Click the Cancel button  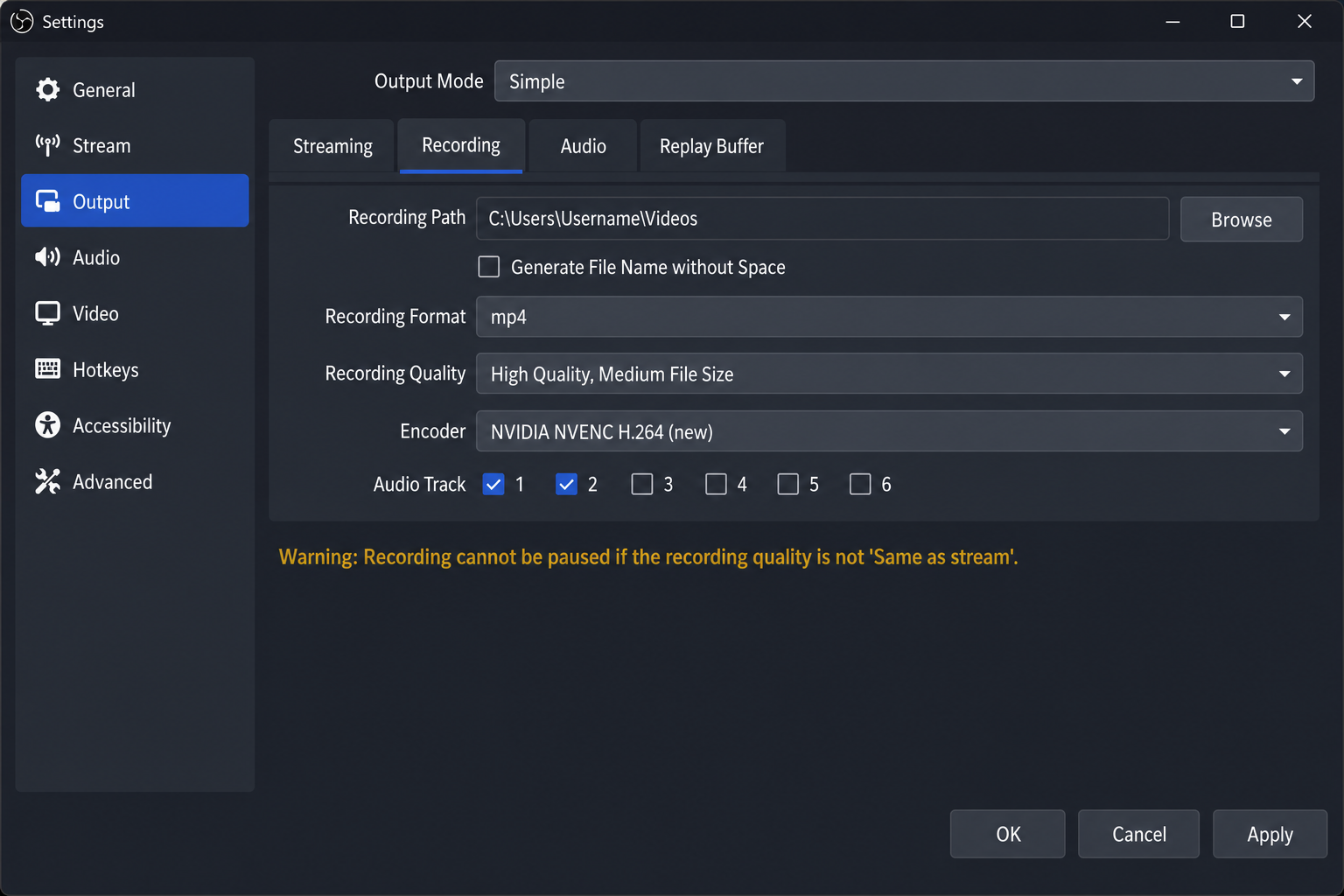(x=1138, y=834)
